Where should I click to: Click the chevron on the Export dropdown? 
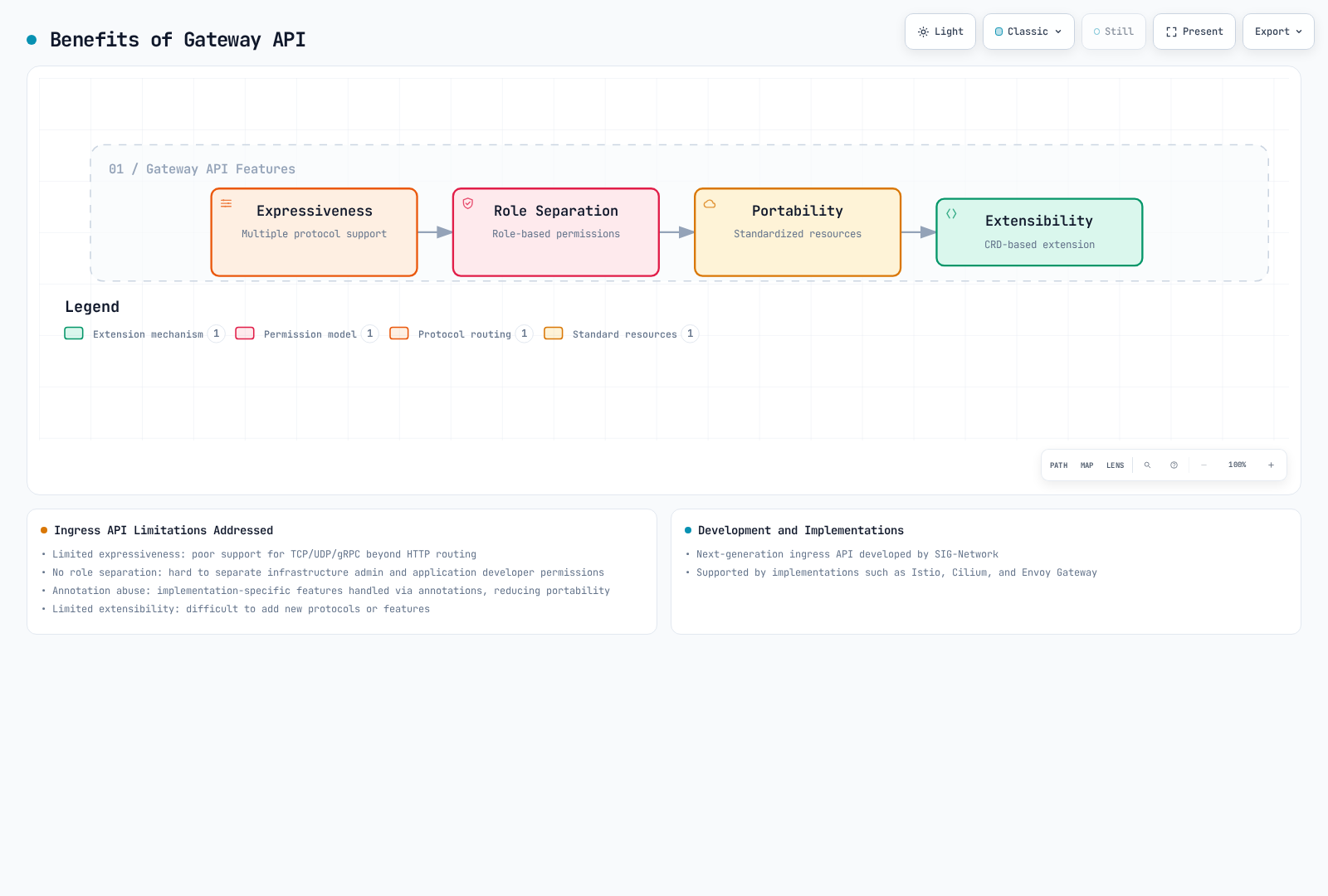coord(1299,32)
